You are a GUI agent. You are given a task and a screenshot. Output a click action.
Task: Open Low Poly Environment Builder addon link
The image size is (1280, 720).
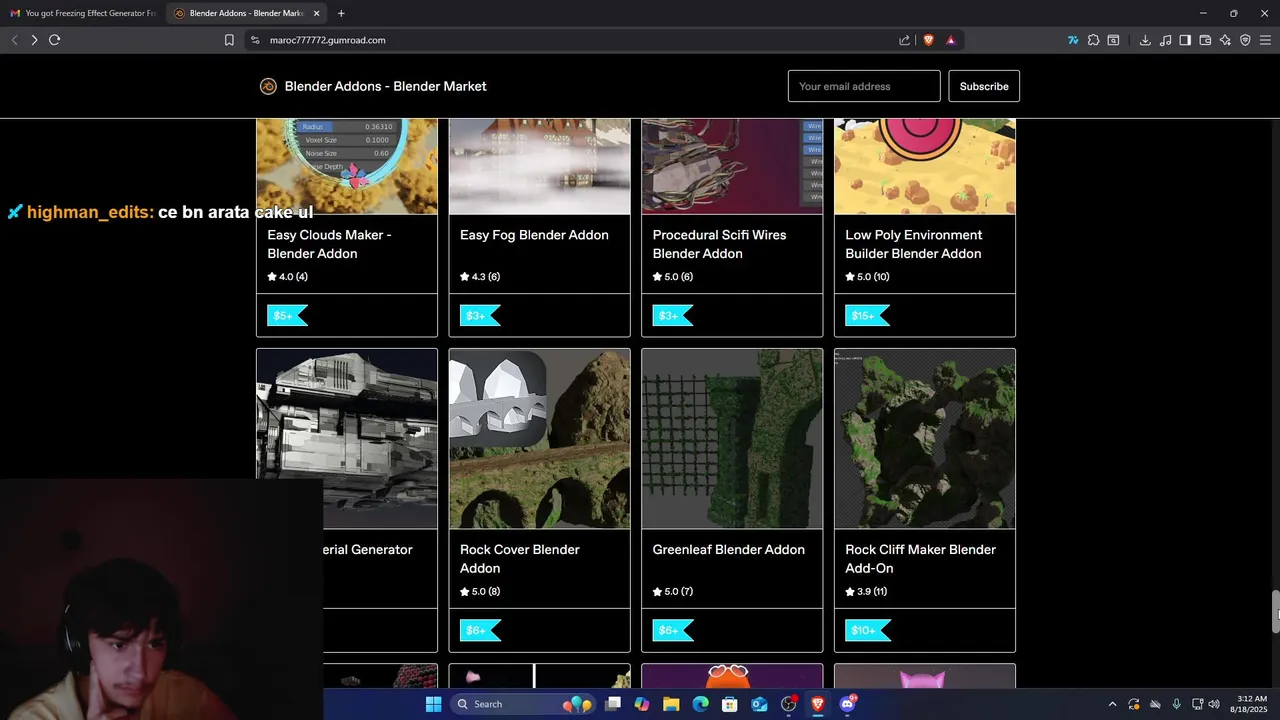914,244
